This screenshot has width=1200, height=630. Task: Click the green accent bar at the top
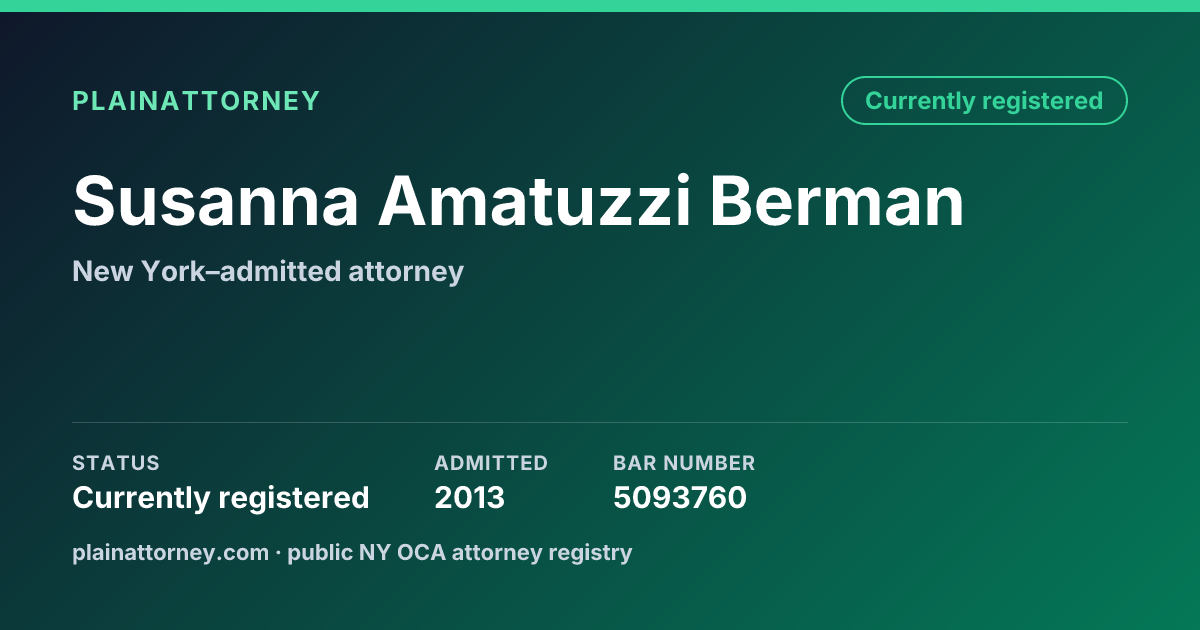600,6
